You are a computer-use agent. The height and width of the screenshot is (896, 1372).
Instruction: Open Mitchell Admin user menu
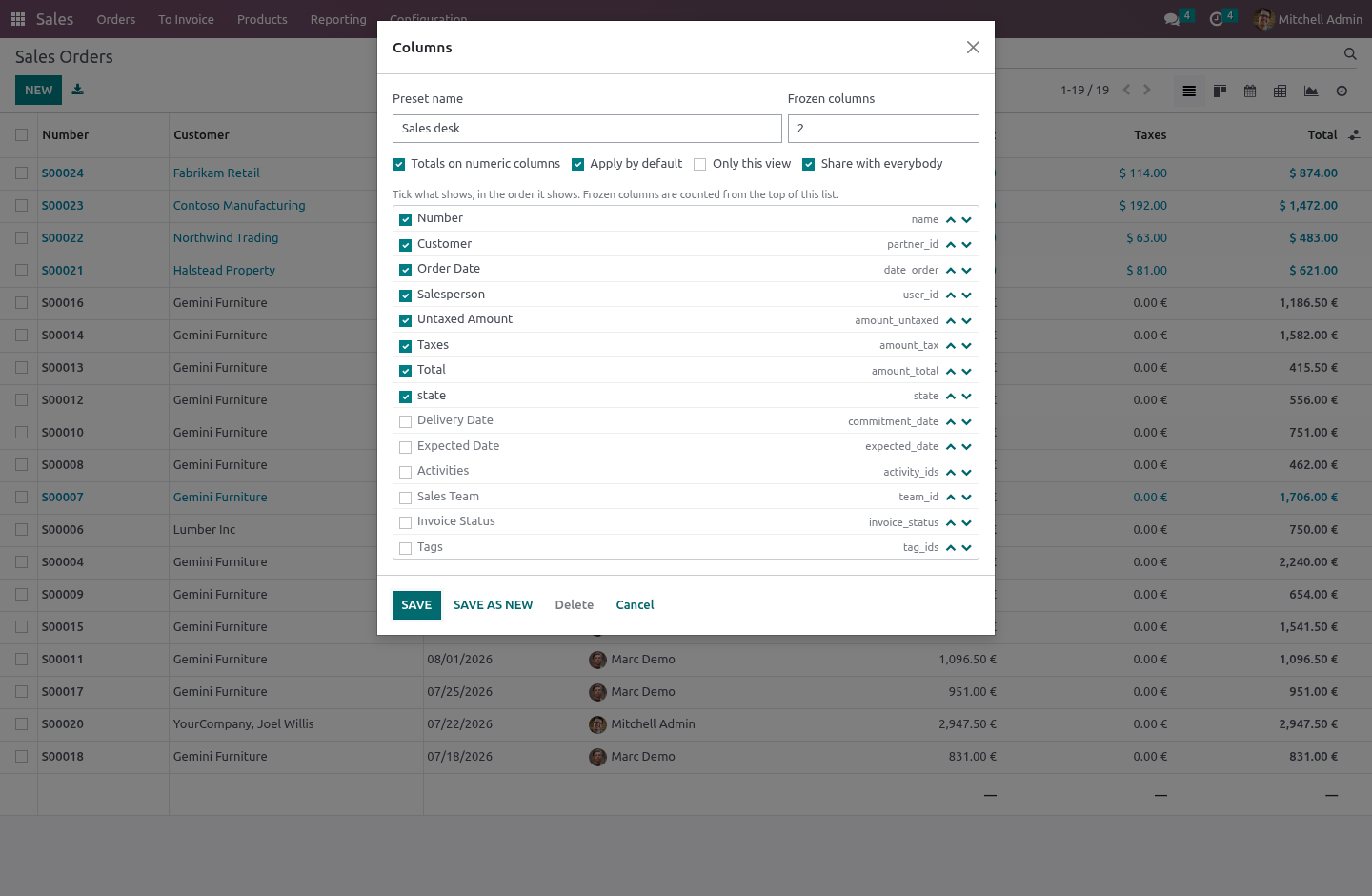(x=1308, y=19)
